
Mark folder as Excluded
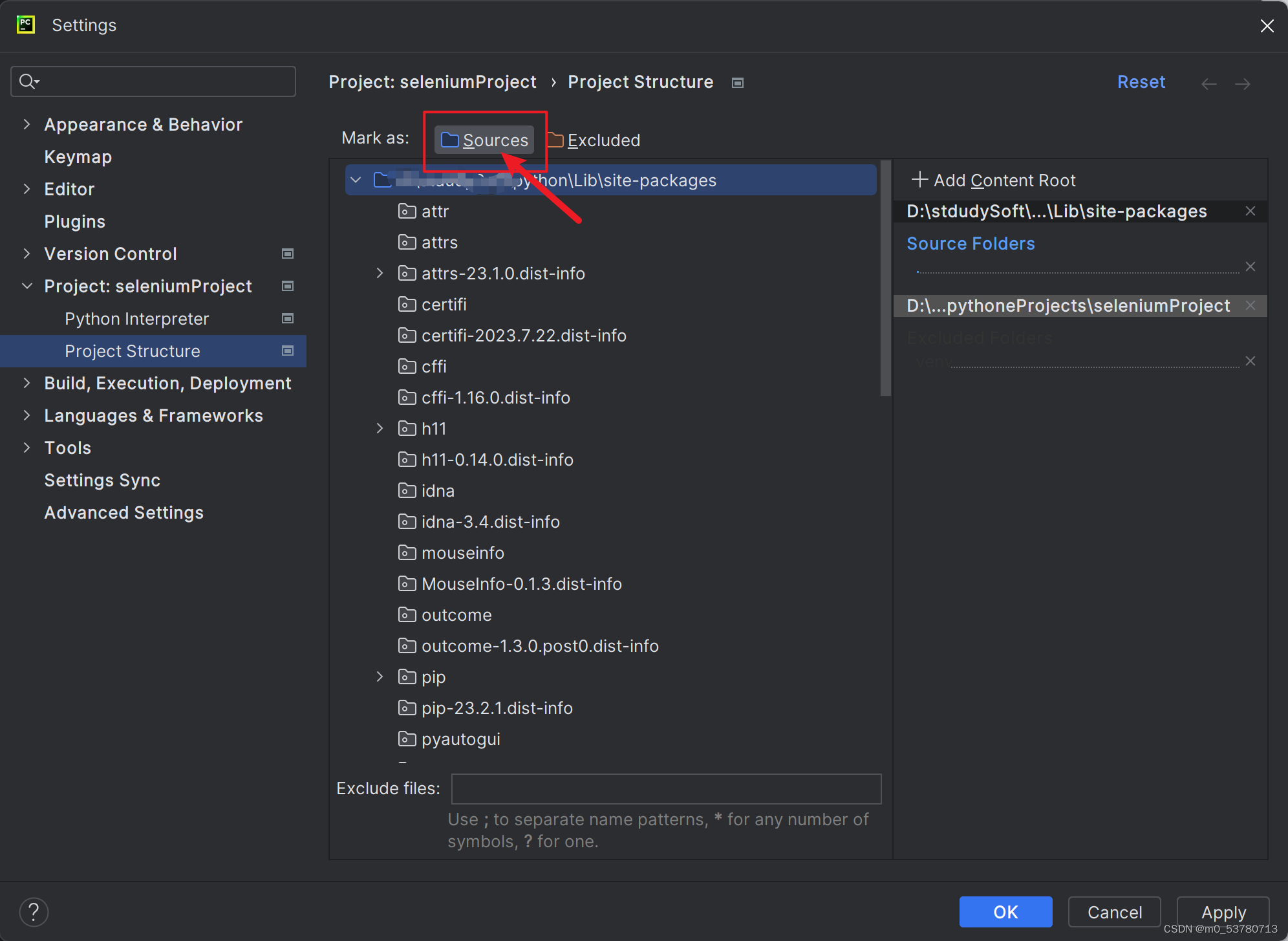(594, 140)
